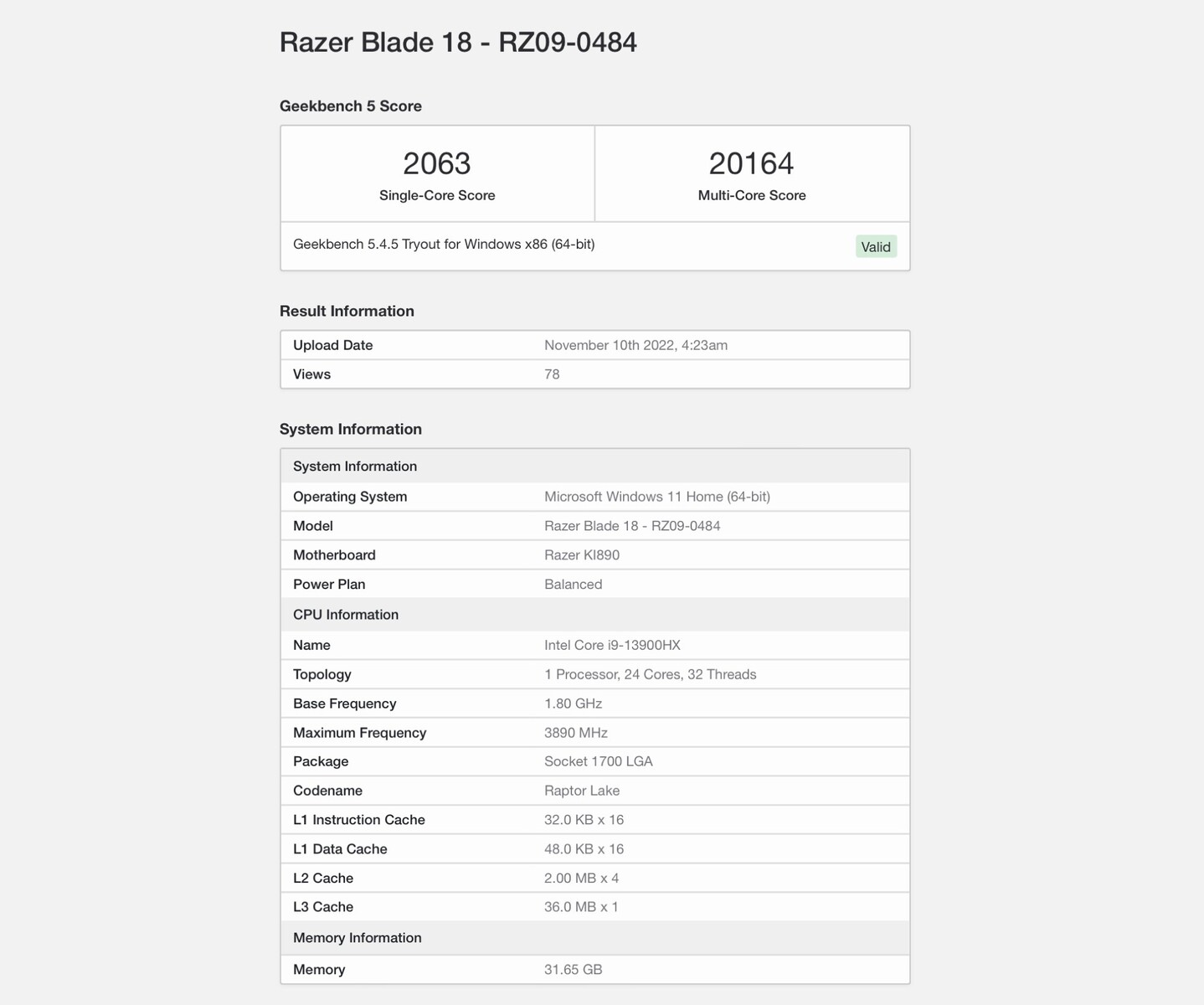Click the System Information table header row
Screen dimensions: 1204x1005
click(x=595, y=466)
